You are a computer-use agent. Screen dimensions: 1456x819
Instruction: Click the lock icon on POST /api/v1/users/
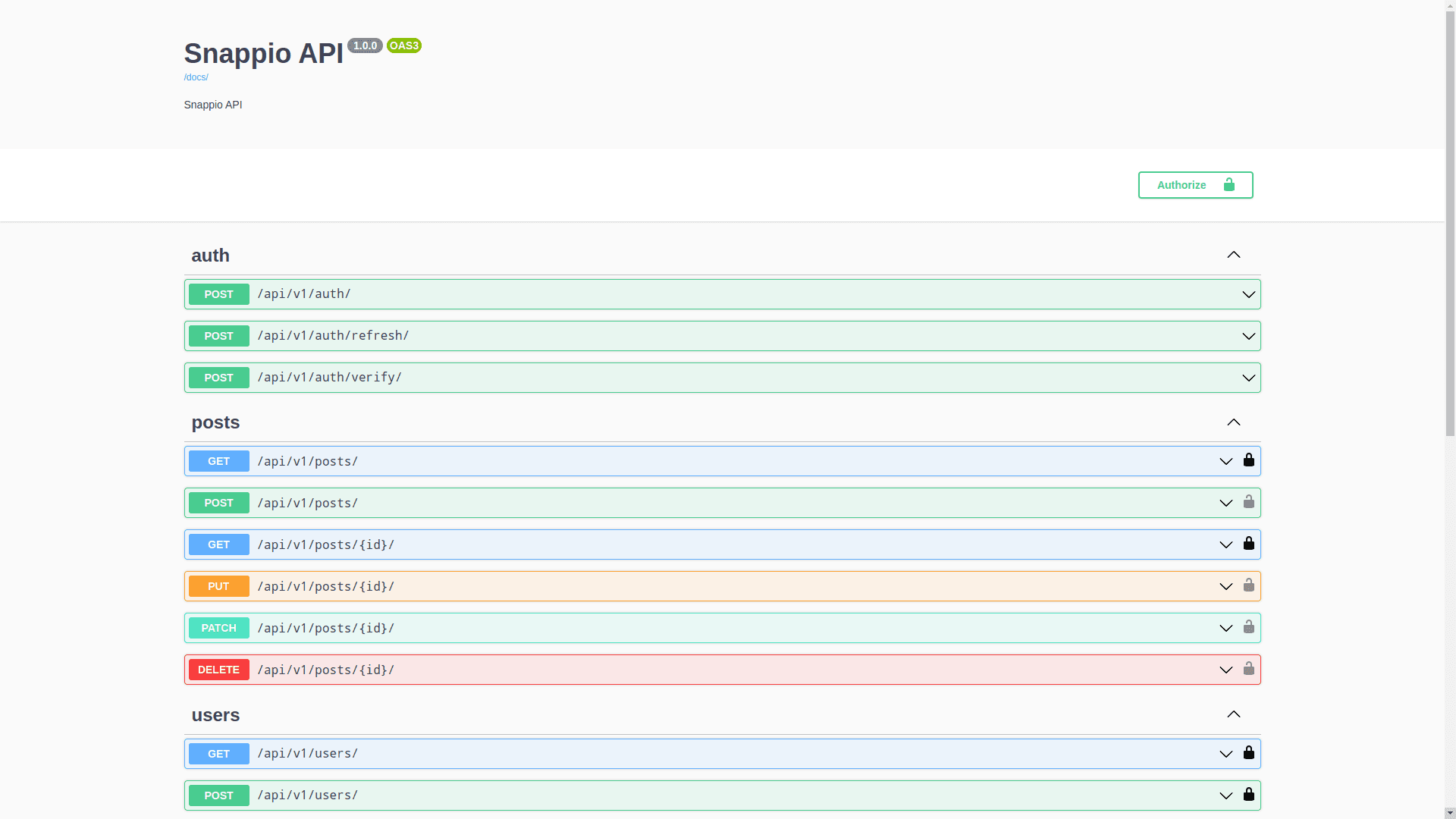[x=1249, y=795]
